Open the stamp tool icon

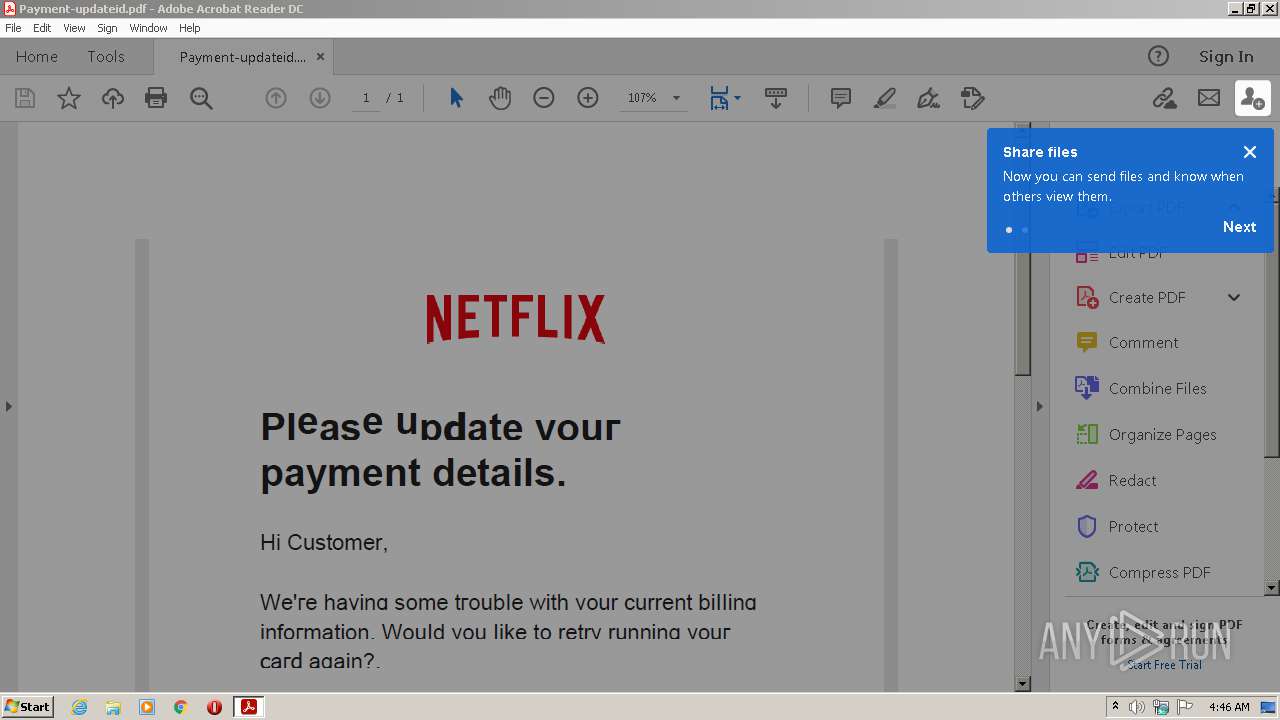coord(972,98)
